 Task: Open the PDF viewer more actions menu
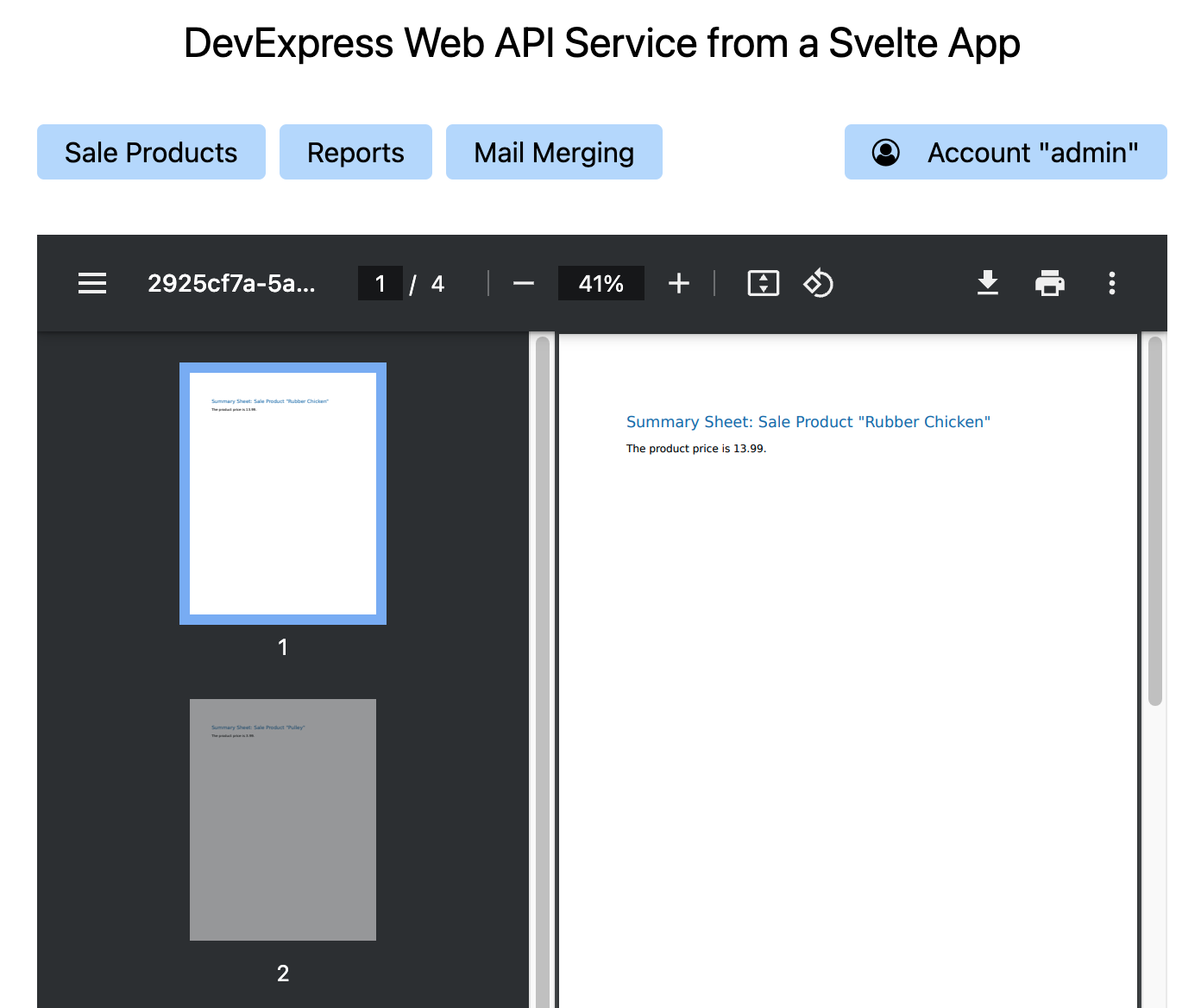[1112, 283]
